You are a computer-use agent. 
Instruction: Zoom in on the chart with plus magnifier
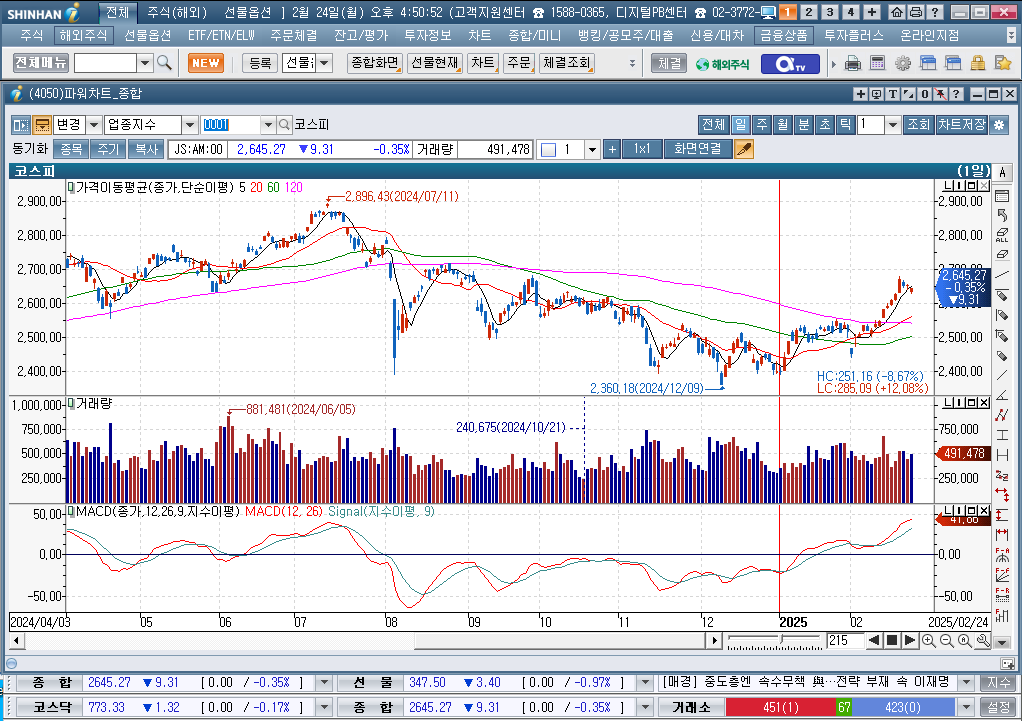pos(929,641)
